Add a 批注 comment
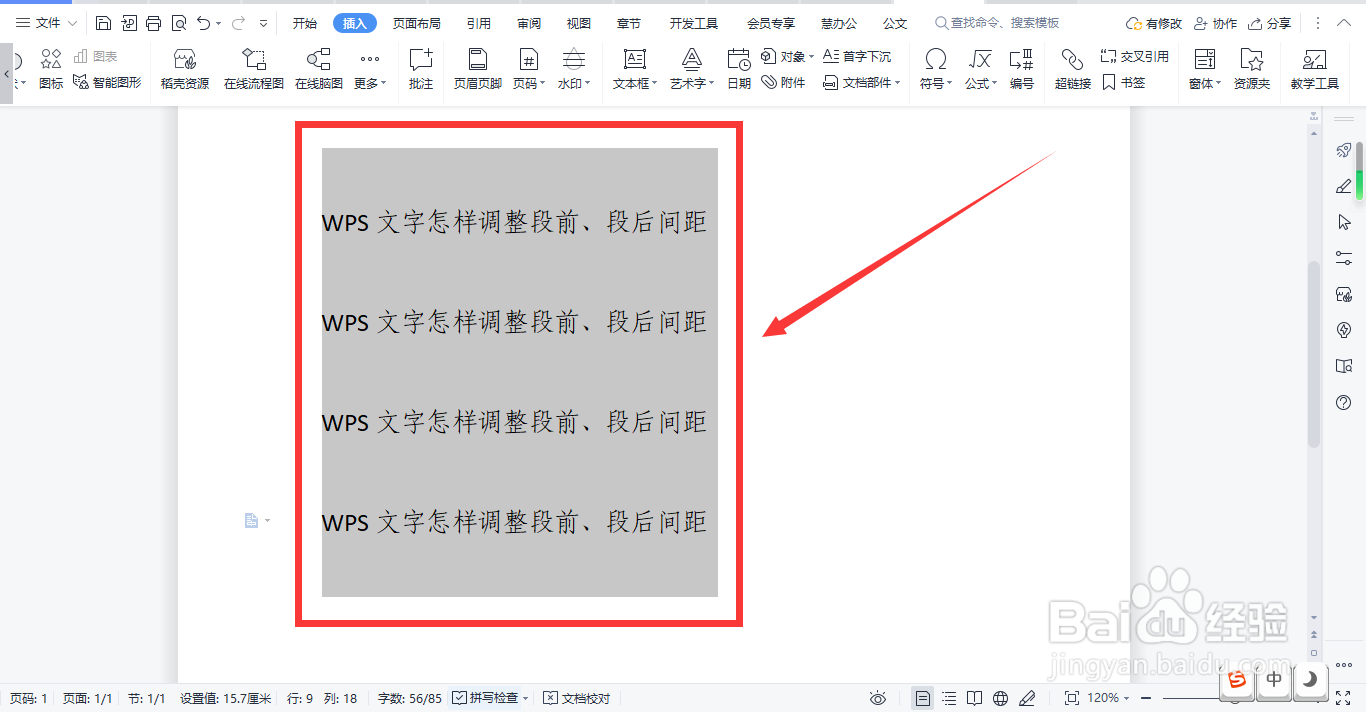The image size is (1366, 712). point(421,70)
